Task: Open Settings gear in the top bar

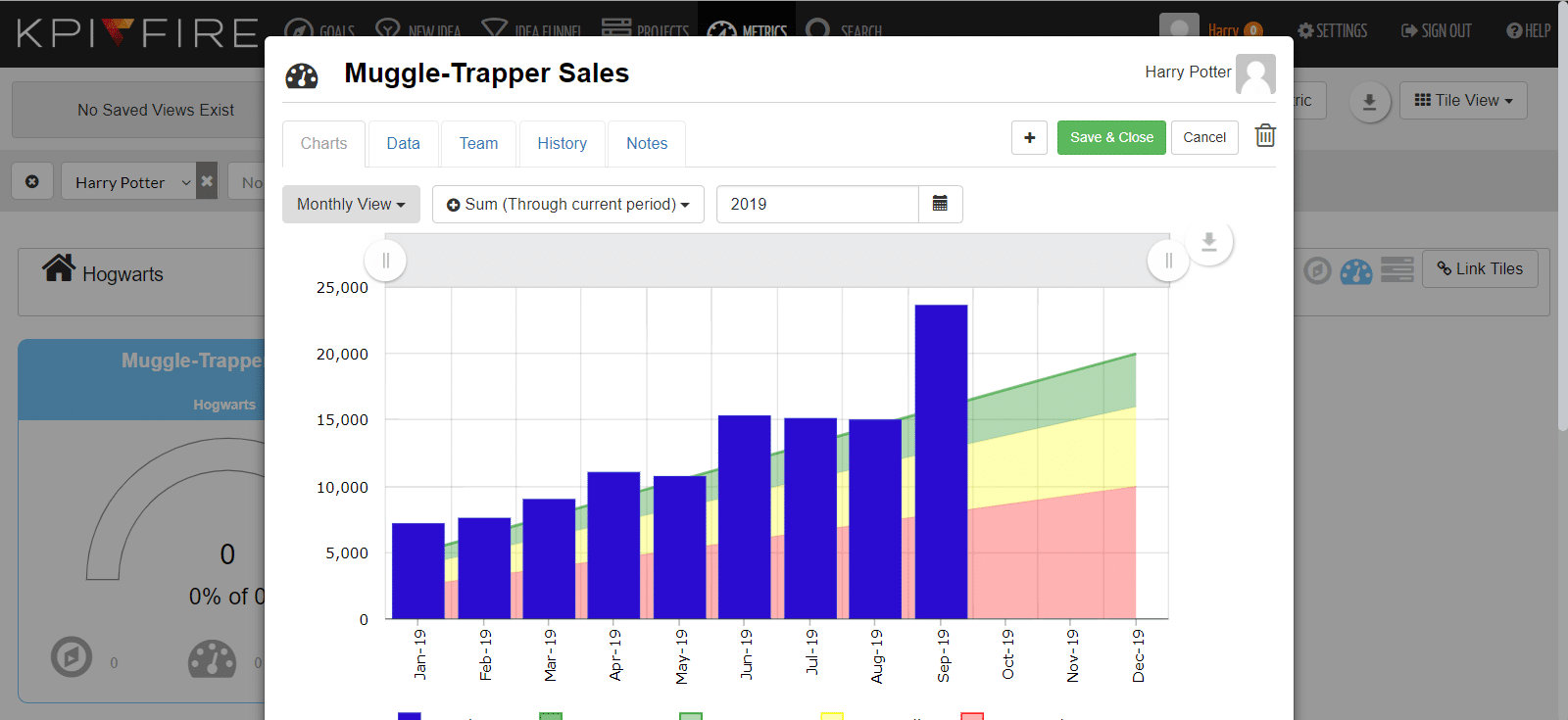Action: pyautogui.click(x=1332, y=30)
